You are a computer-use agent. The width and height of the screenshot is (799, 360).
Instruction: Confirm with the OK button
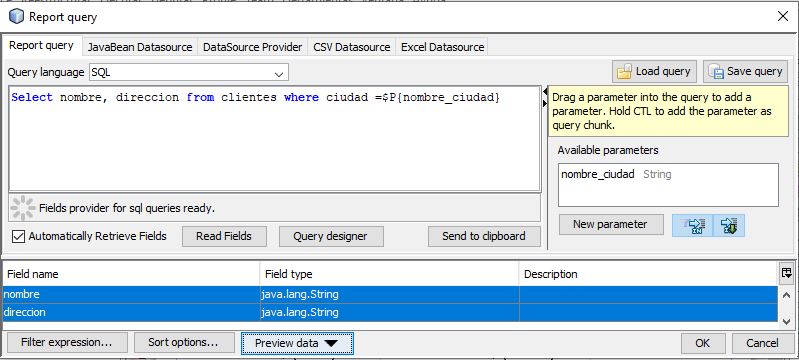click(x=703, y=343)
